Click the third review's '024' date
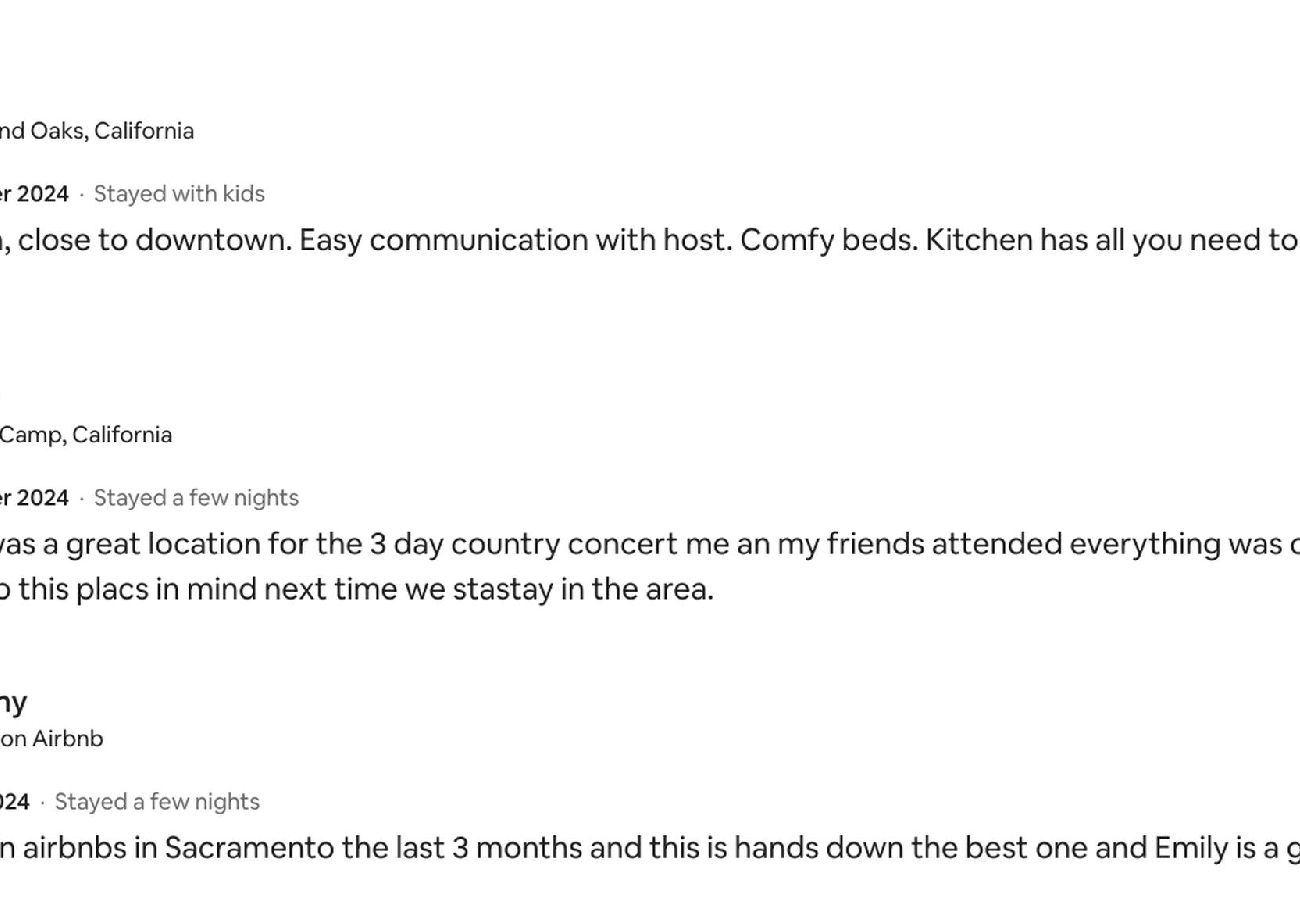This screenshot has width=1300, height=900. coord(15,802)
